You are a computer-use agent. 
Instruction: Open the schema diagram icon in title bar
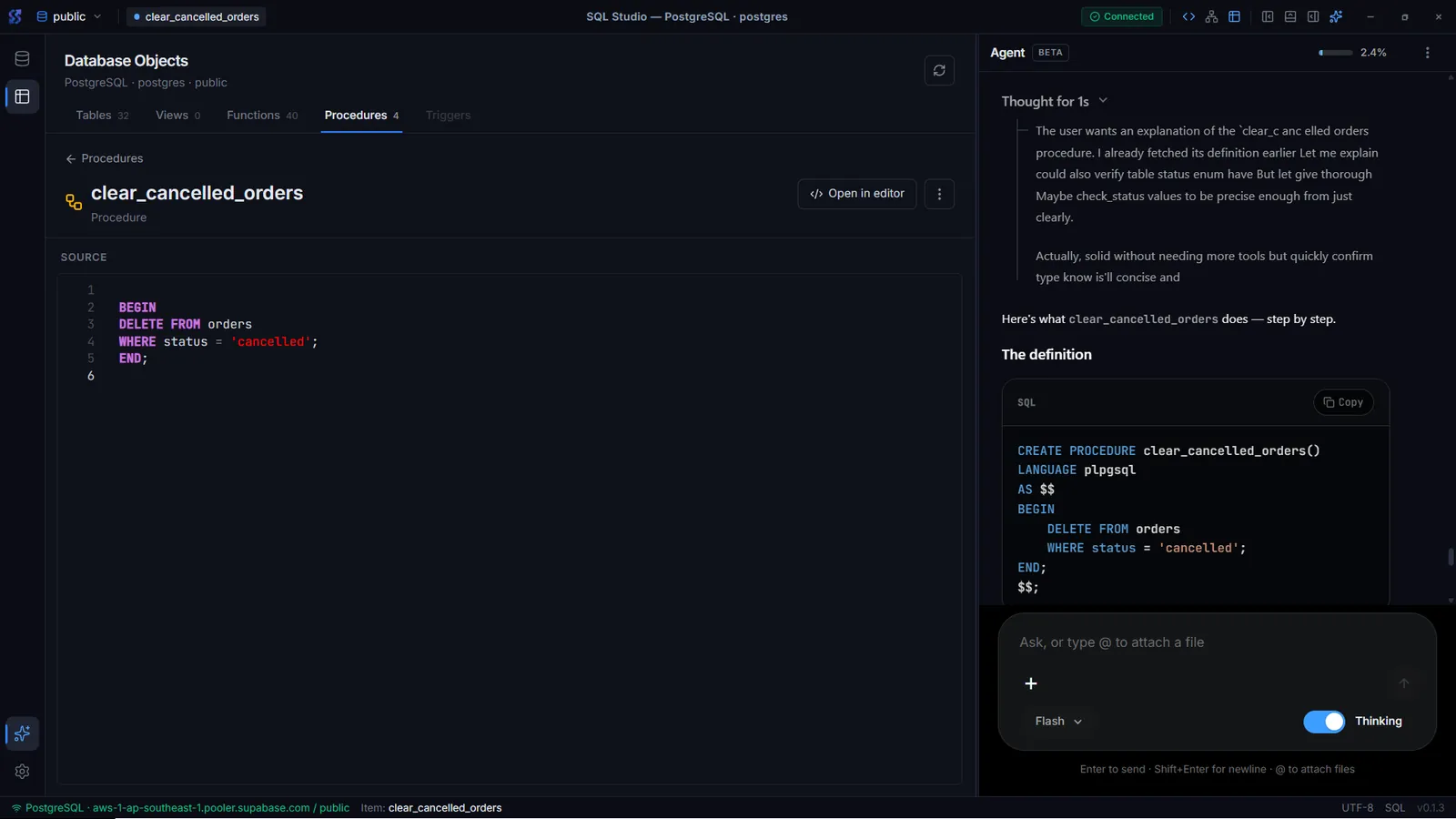point(1211,16)
